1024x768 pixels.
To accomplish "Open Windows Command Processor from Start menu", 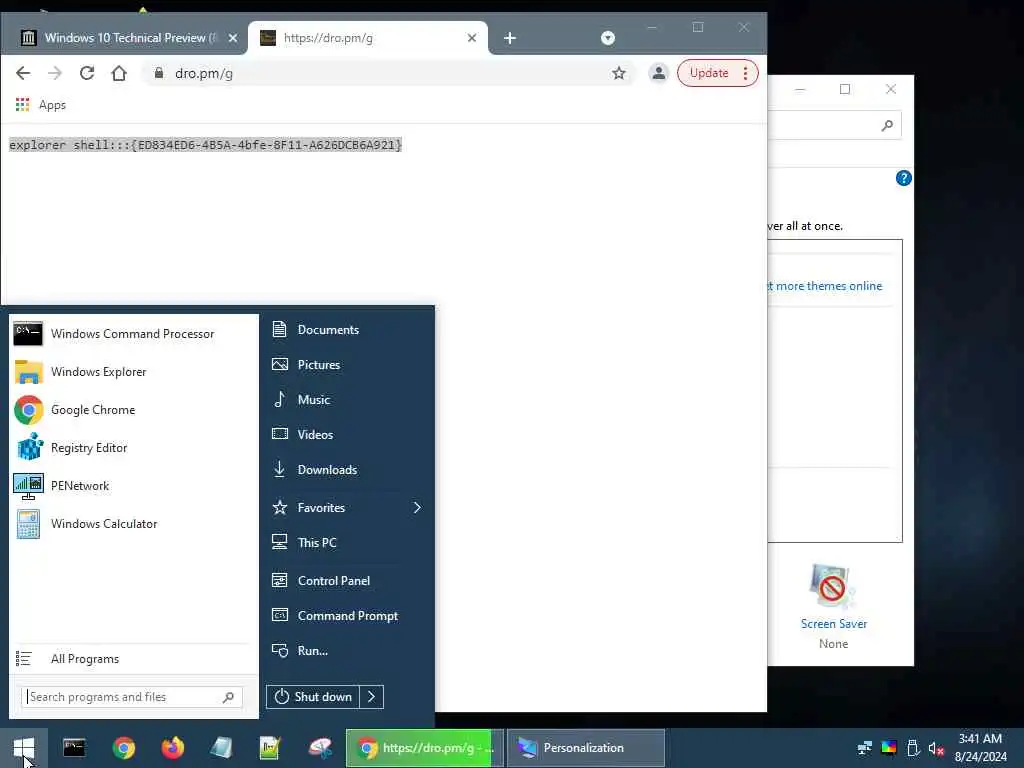I will tap(133, 334).
